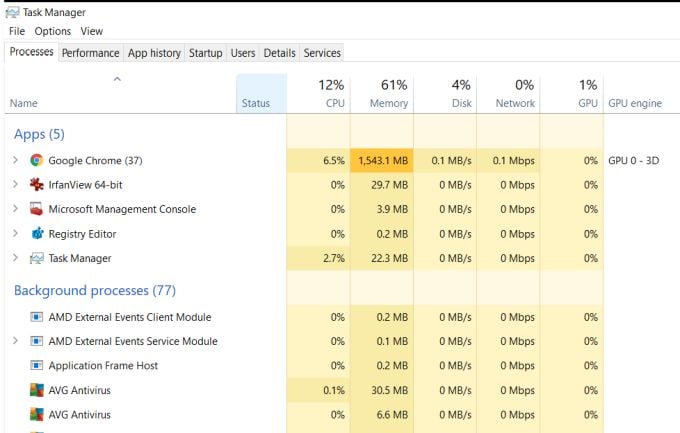
Task: Click the IrfanView 64-bit icon
Action: tap(36, 185)
